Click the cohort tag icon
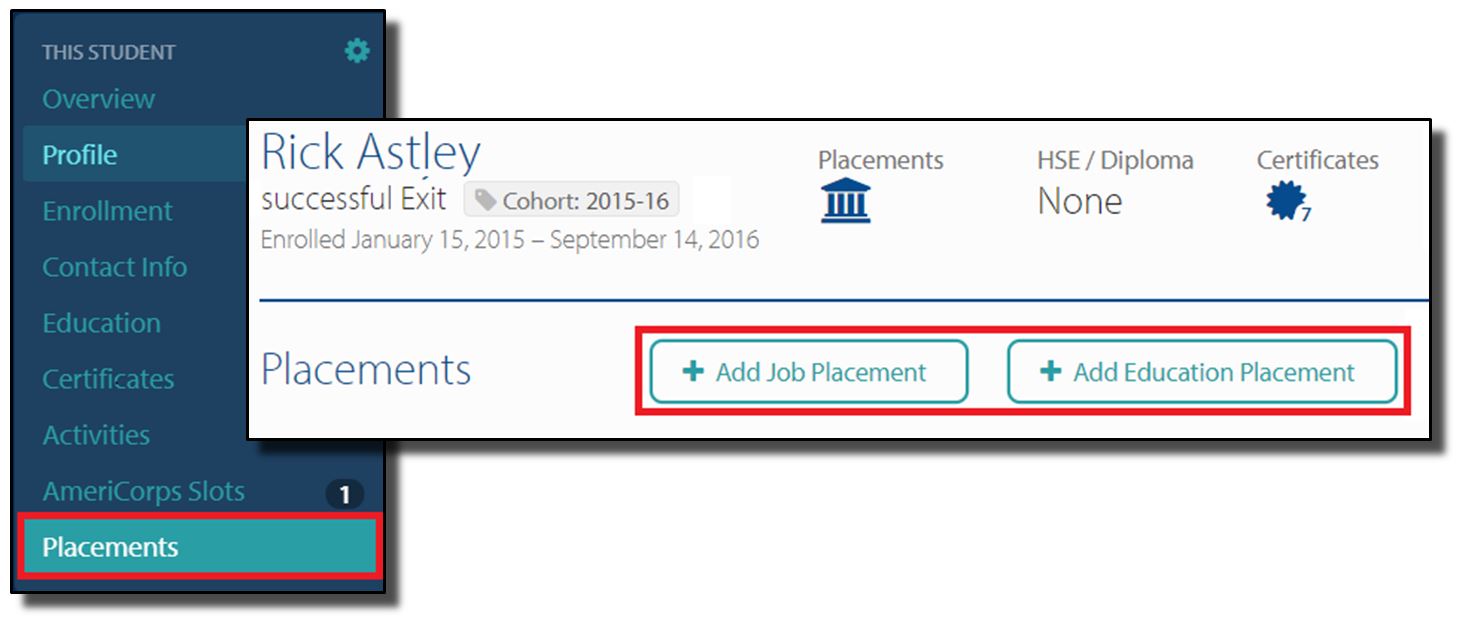 click(485, 202)
